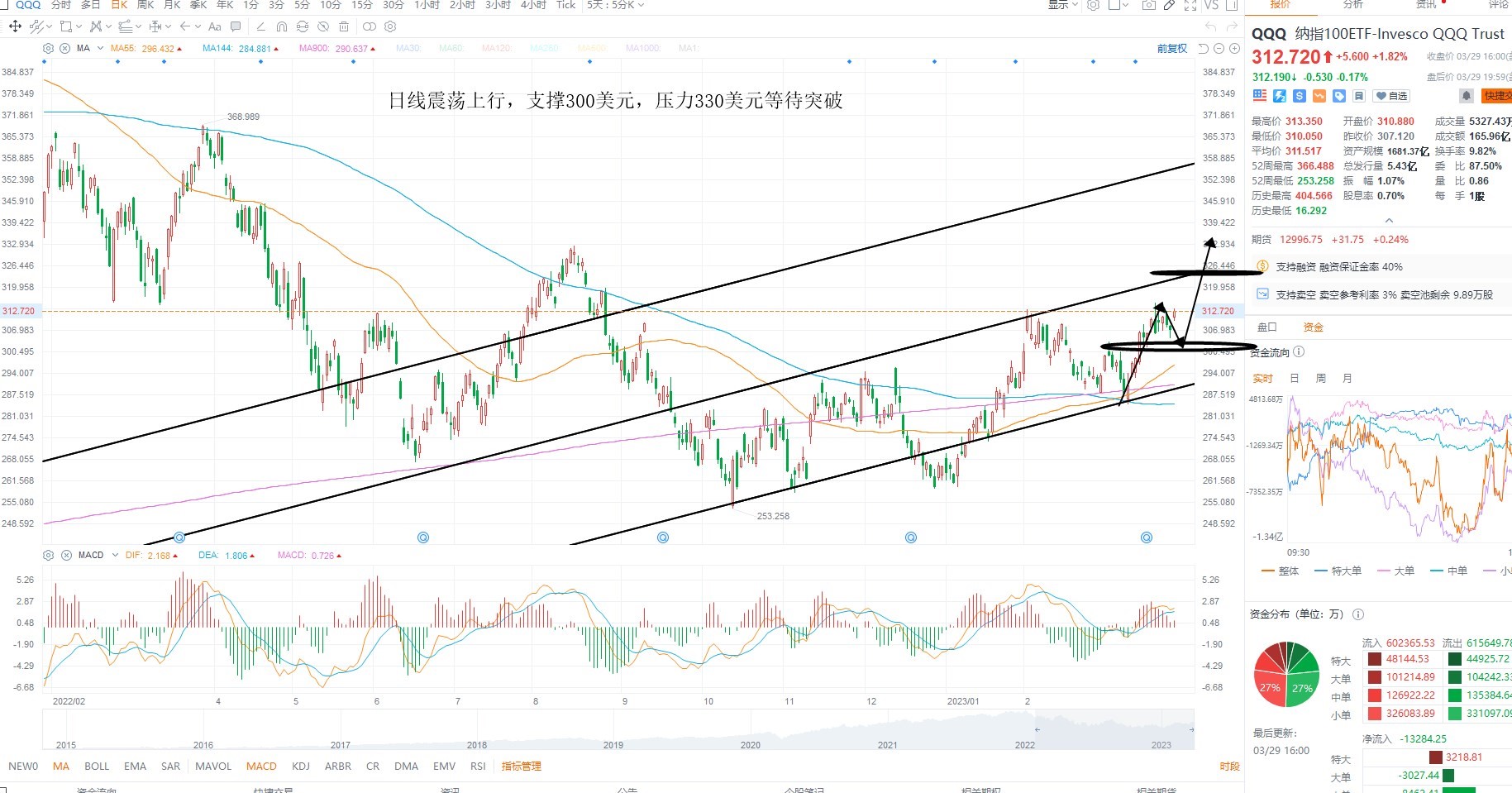Click 时段 button at bottom right
The height and width of the screenshot is (793, 1512).
(1230, 766)
